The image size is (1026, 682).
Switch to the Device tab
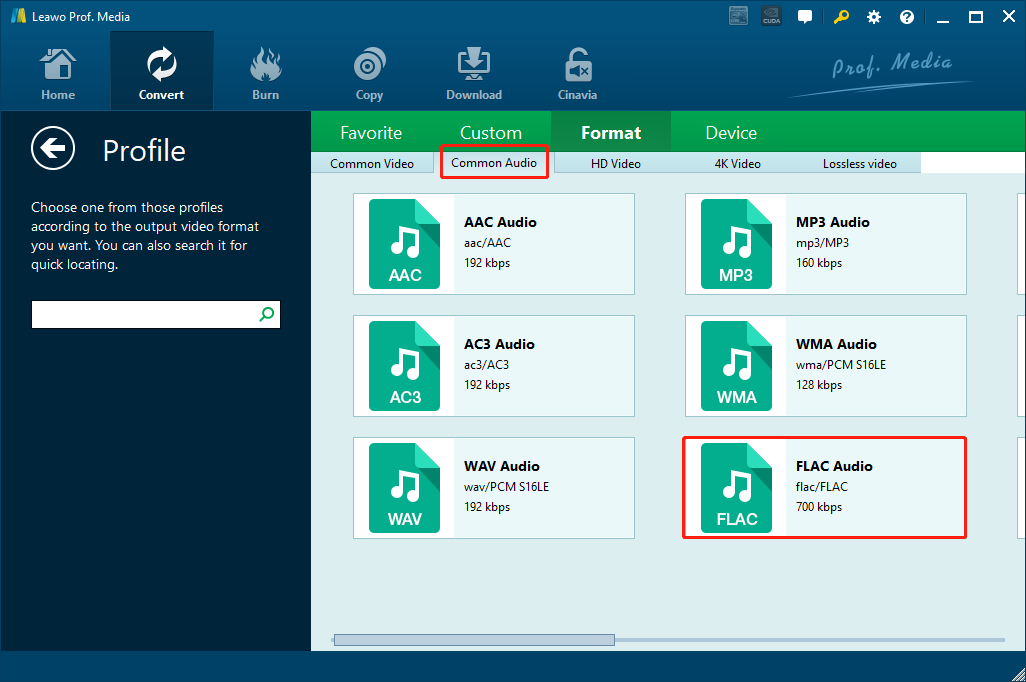point(731,133)
